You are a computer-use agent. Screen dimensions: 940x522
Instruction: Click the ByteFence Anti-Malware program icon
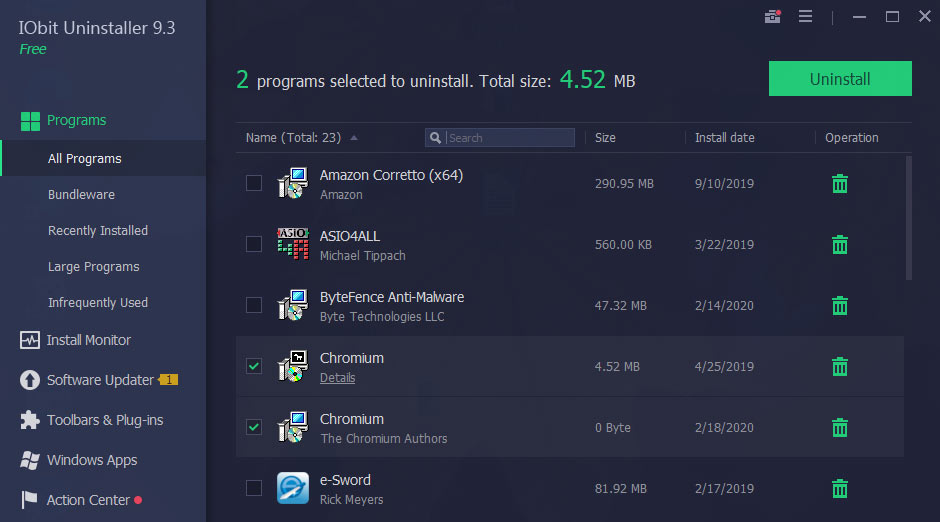tap(293, 305)
